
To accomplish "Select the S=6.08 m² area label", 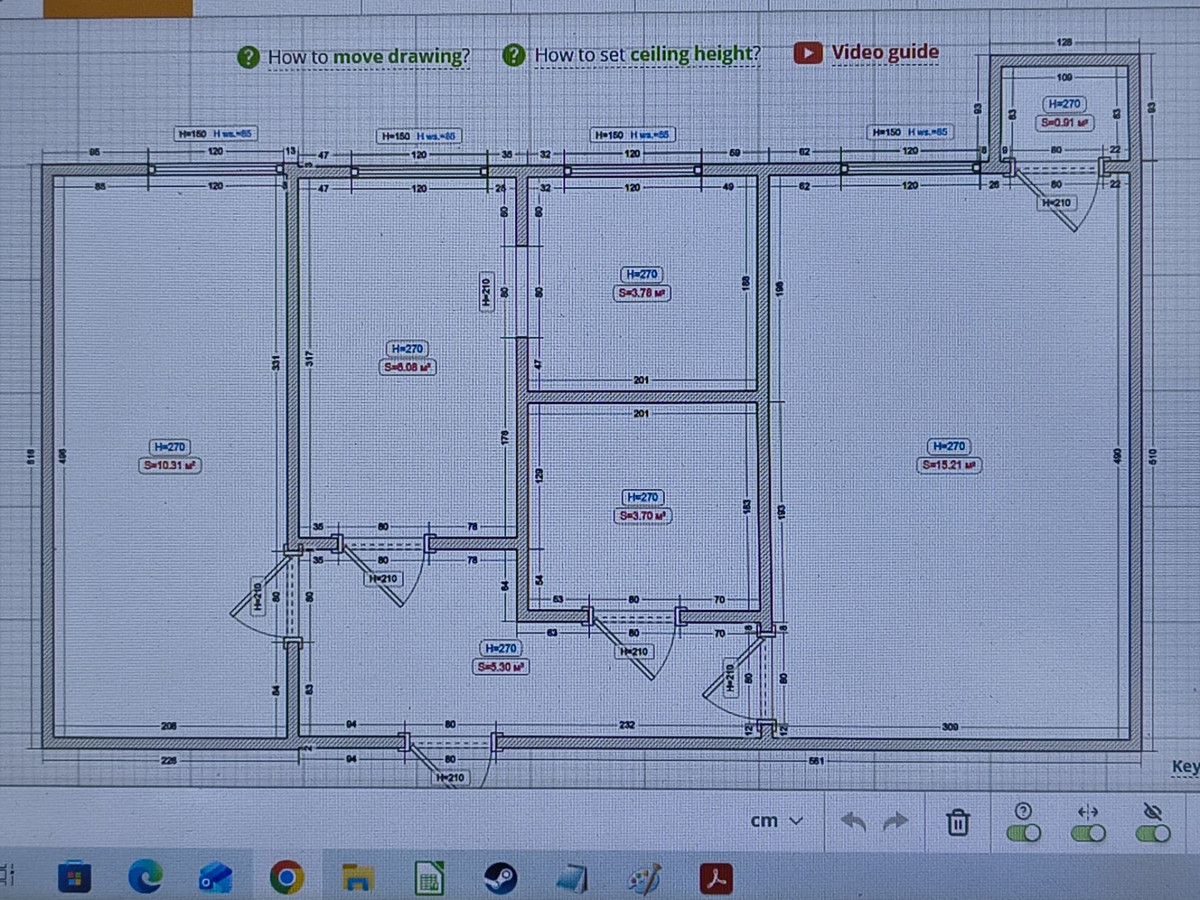I will [x=408, y=367].
